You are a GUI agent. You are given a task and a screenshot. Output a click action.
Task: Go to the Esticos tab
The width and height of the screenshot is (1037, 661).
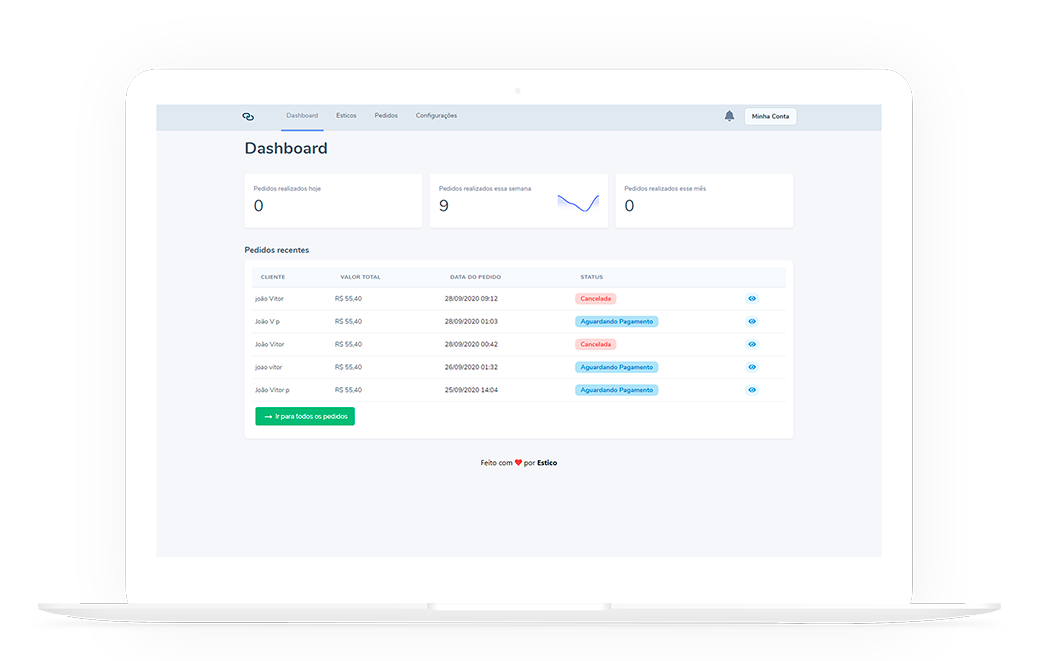coord(346,116)
